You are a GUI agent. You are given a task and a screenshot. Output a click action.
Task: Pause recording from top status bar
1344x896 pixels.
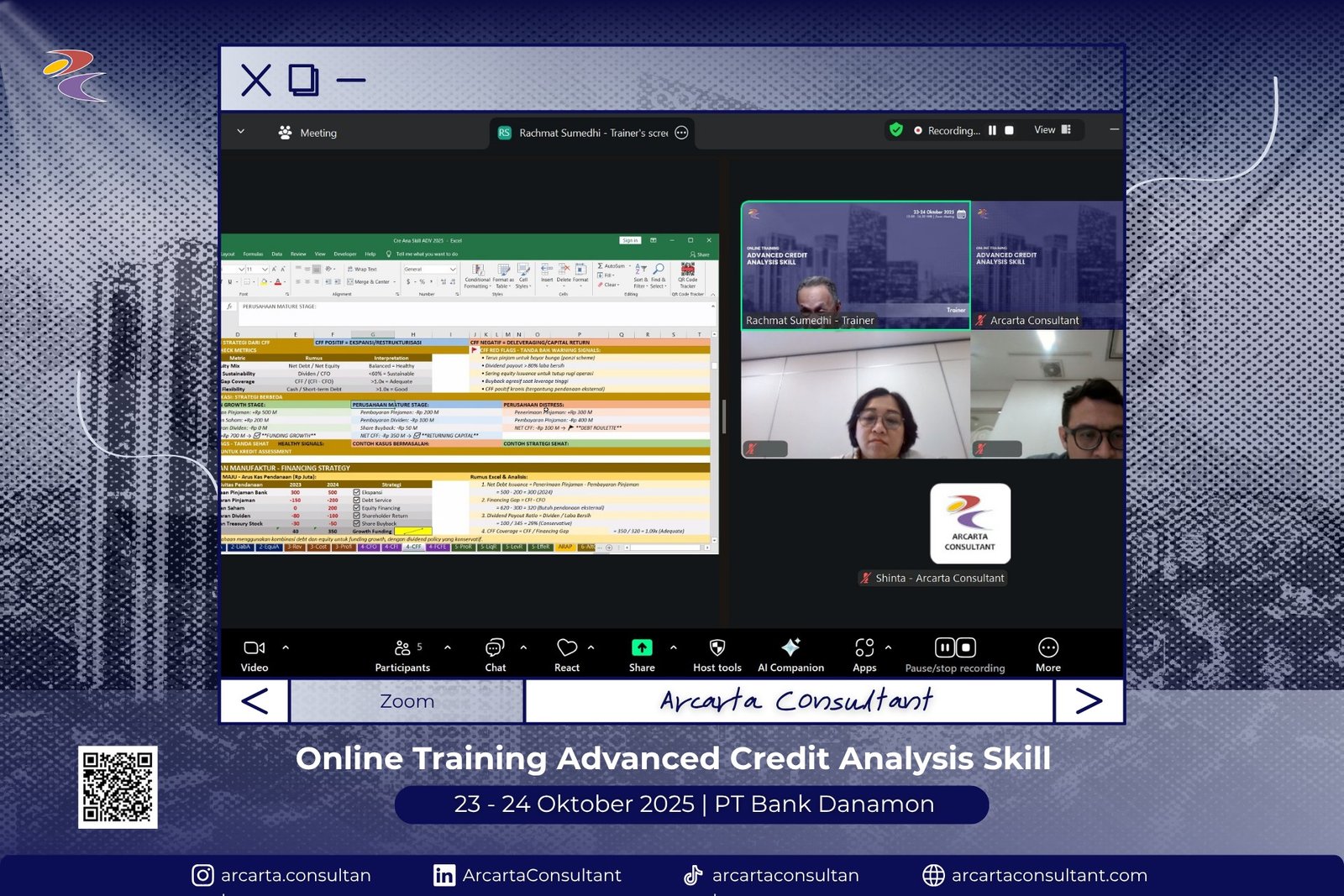click(x=992, y=131)
